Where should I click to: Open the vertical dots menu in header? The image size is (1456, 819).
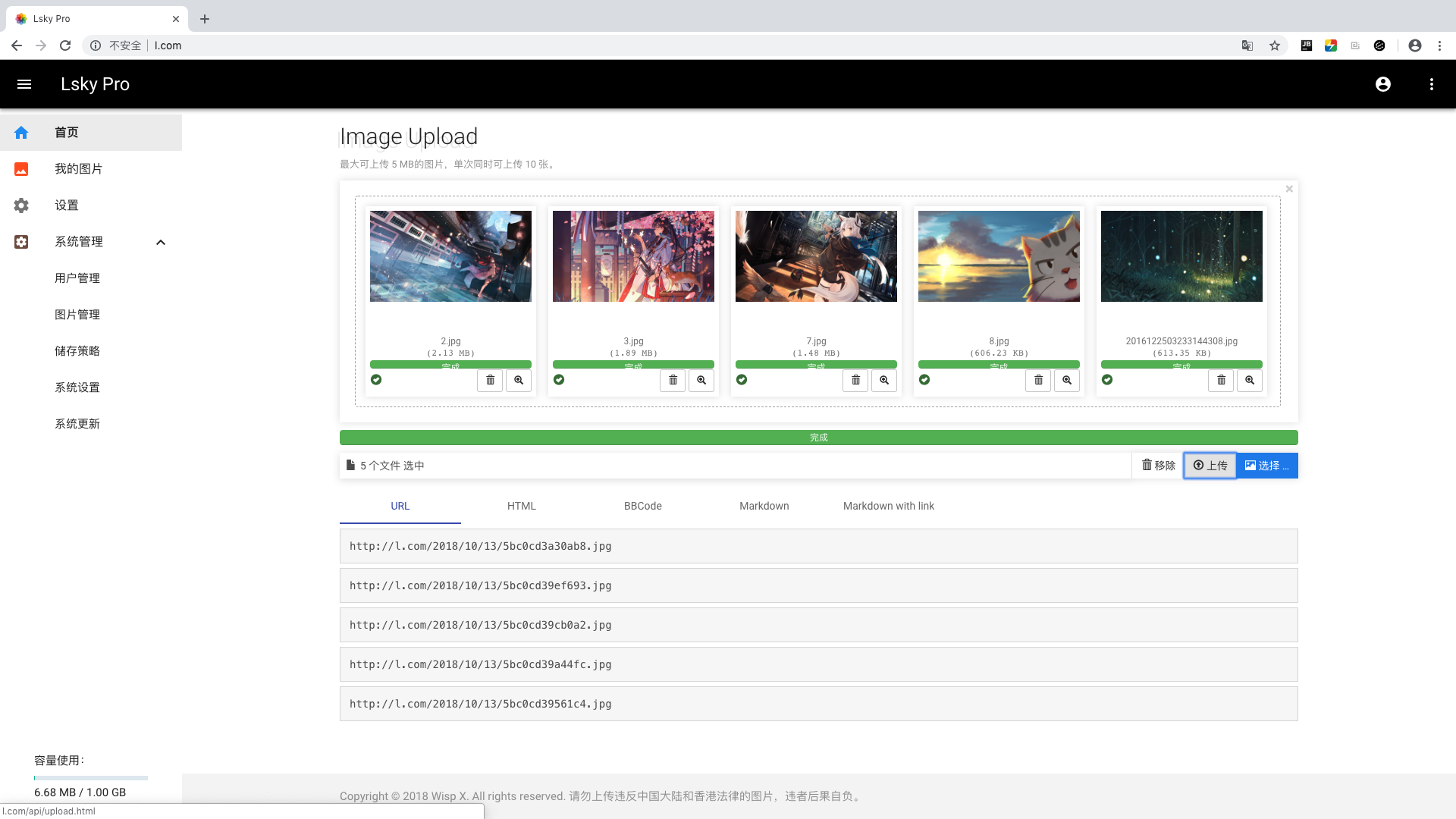tap(1431, 84)
